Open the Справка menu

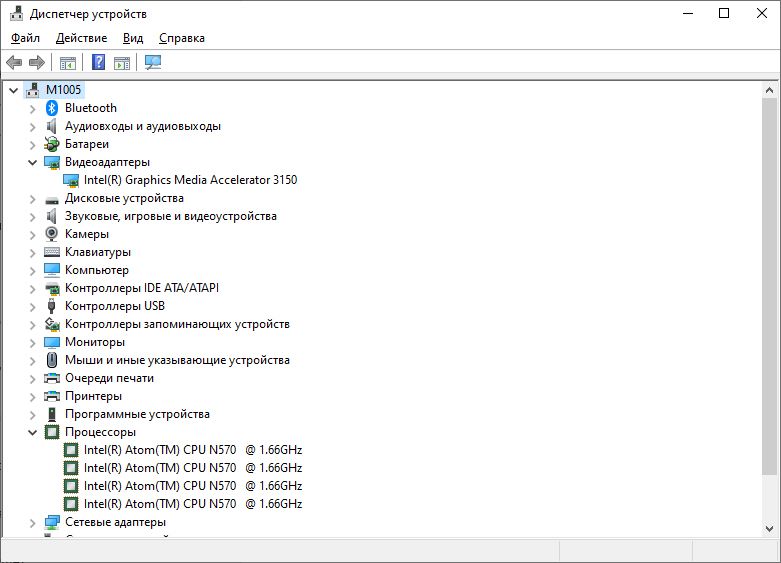click(182, 38)
